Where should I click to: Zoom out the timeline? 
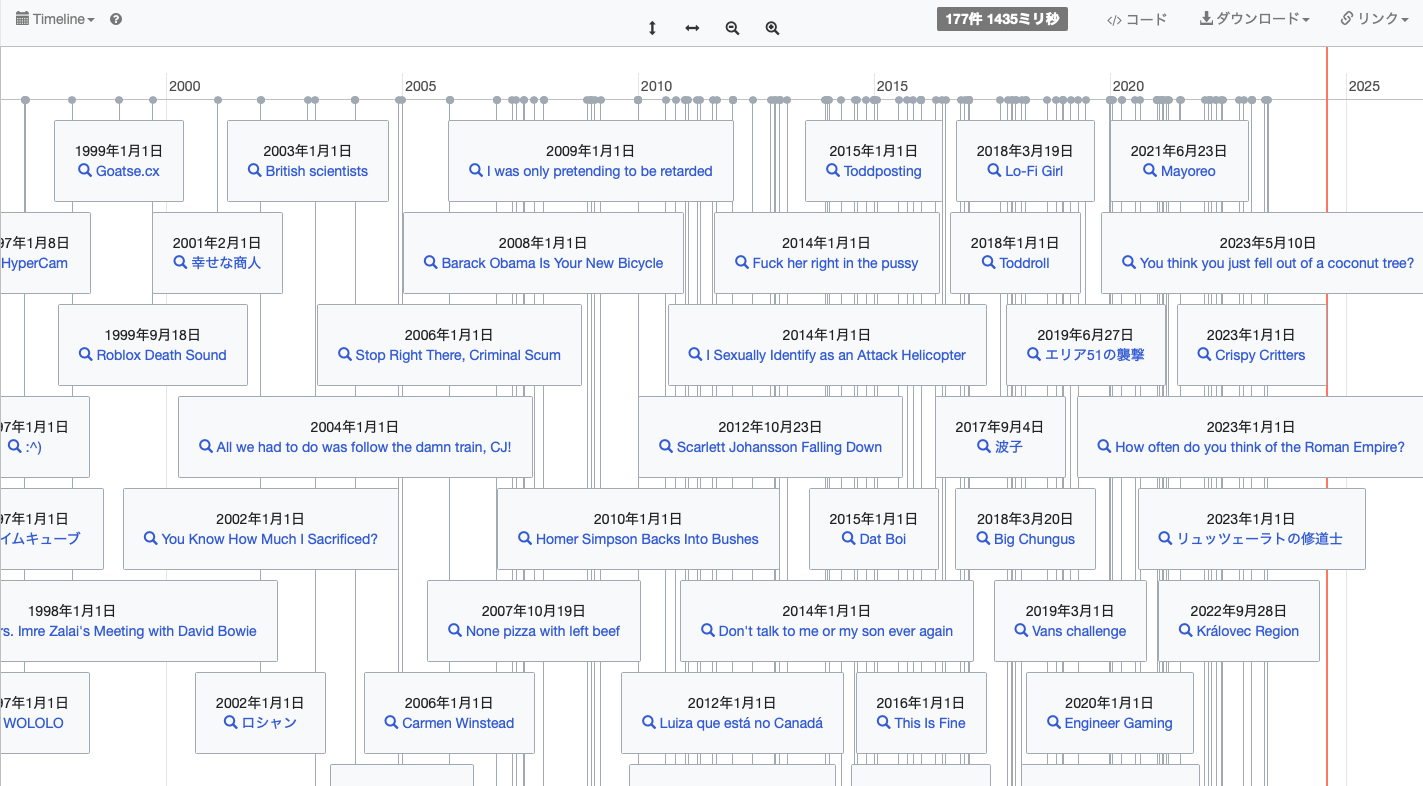click(x=732, y=28)
